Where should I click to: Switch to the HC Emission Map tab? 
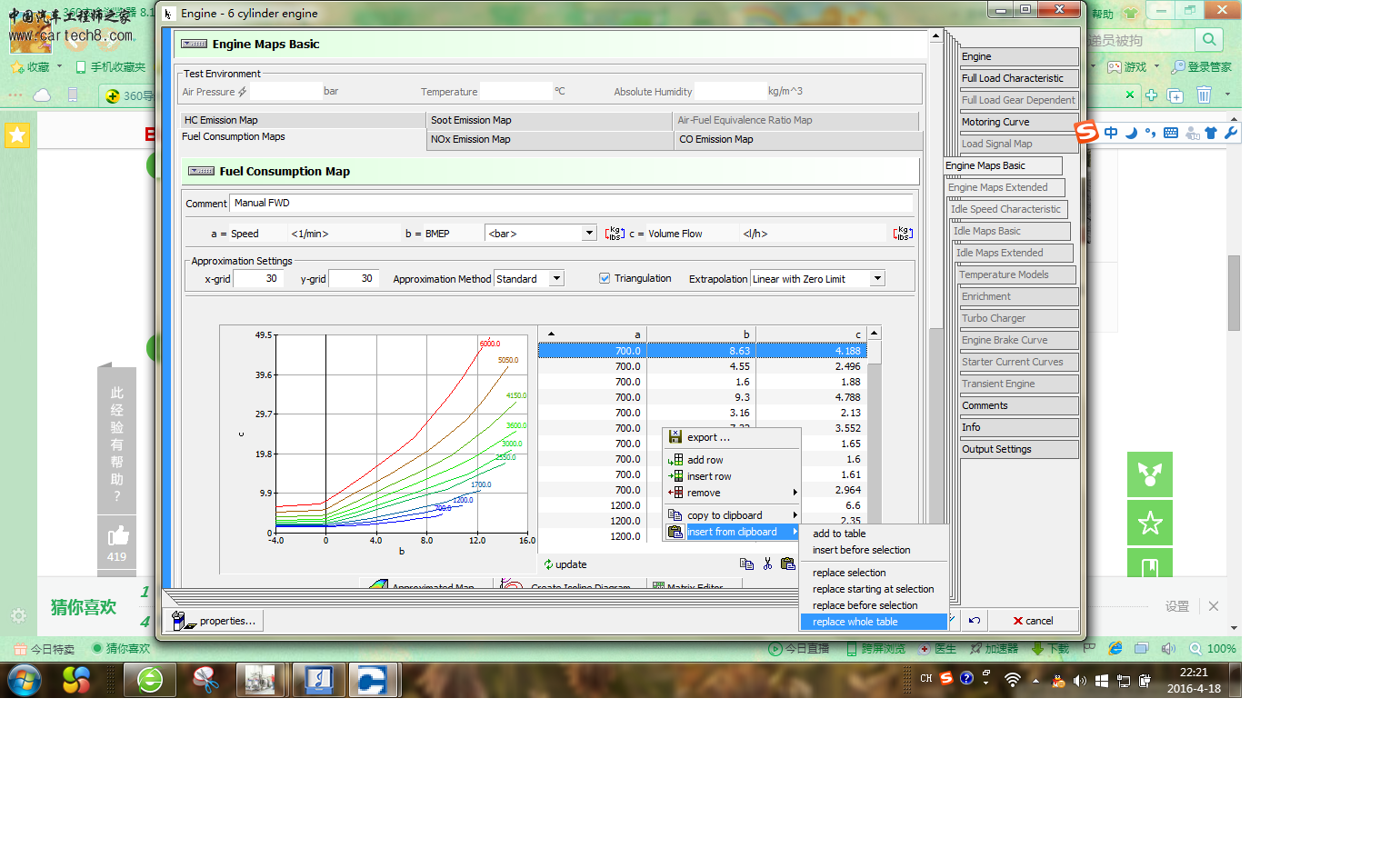[x=303, y=120]
